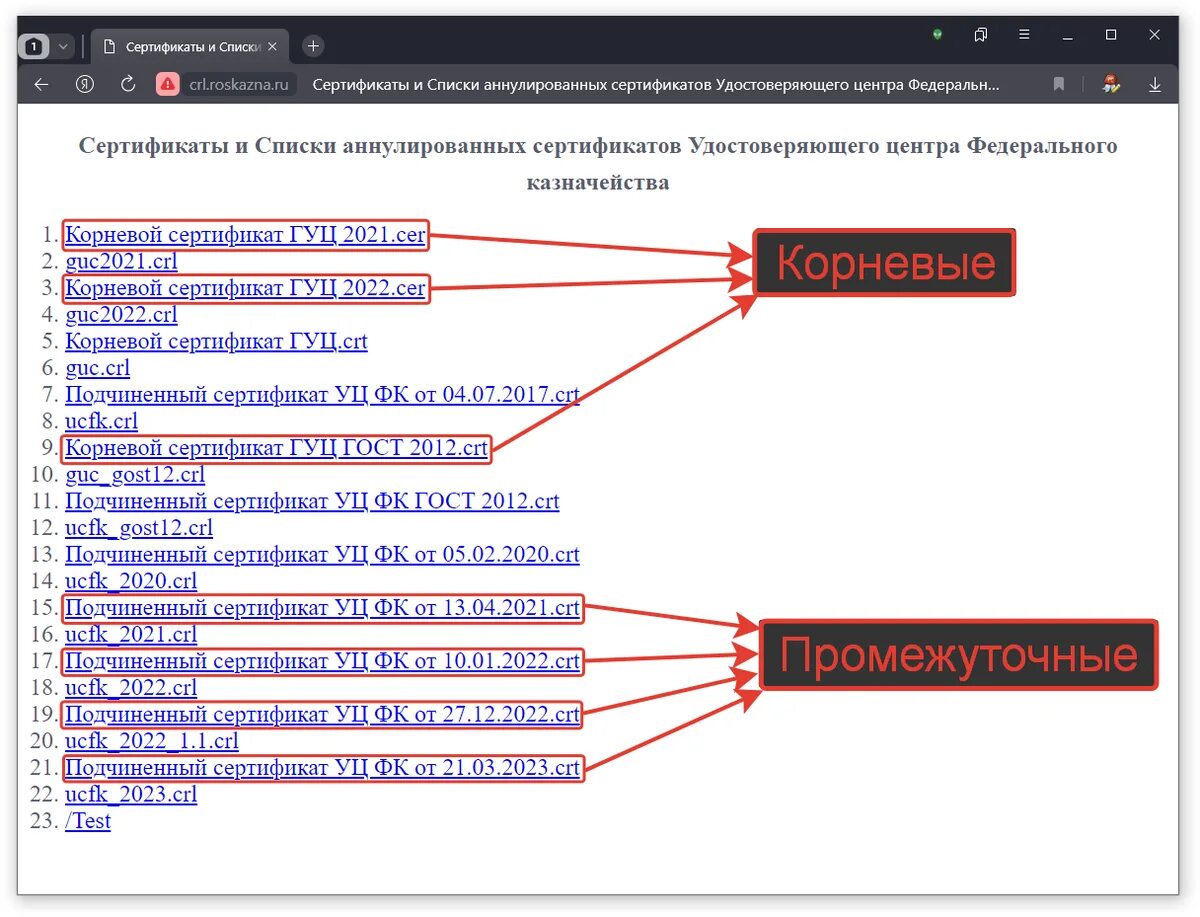The width and height of the screenshot is (1200, 917).
Task: Open the guc_gost12.crl link
Action: (135, 475)
